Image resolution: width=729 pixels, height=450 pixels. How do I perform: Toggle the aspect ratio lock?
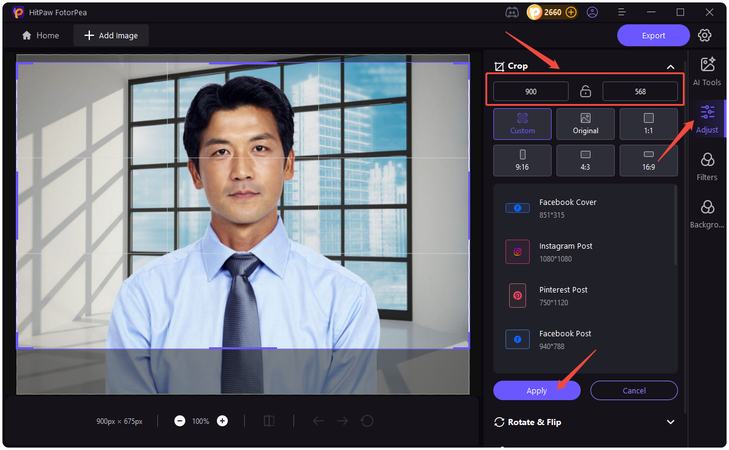(x=586, y=91)
